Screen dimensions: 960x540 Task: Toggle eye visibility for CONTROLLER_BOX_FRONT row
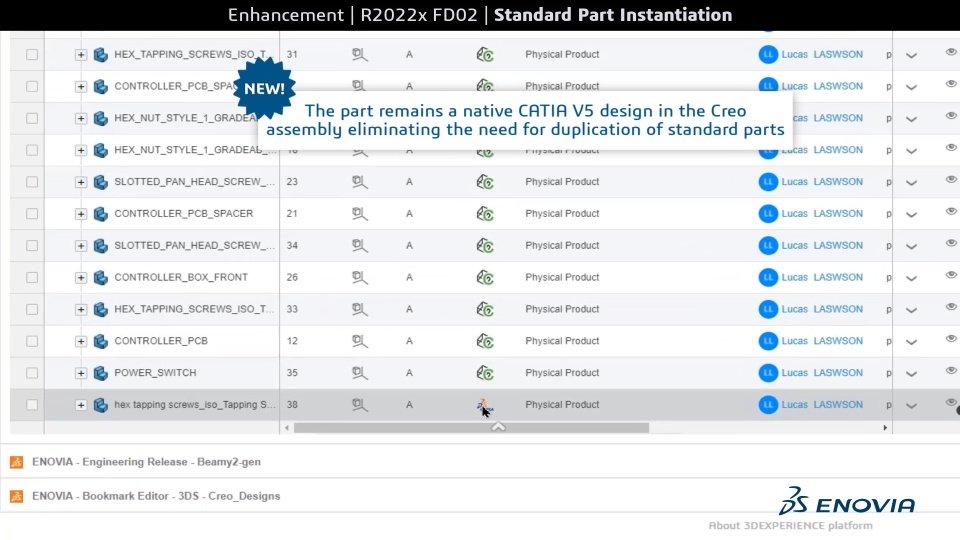[951, 275]
